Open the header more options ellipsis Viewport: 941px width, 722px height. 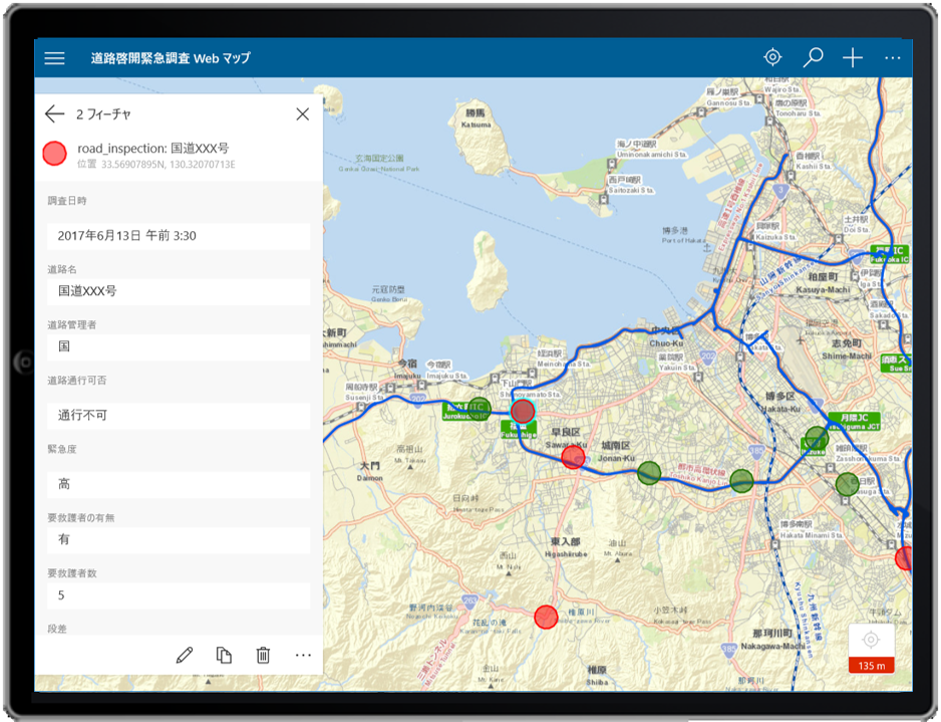click(x=892, y=58)
